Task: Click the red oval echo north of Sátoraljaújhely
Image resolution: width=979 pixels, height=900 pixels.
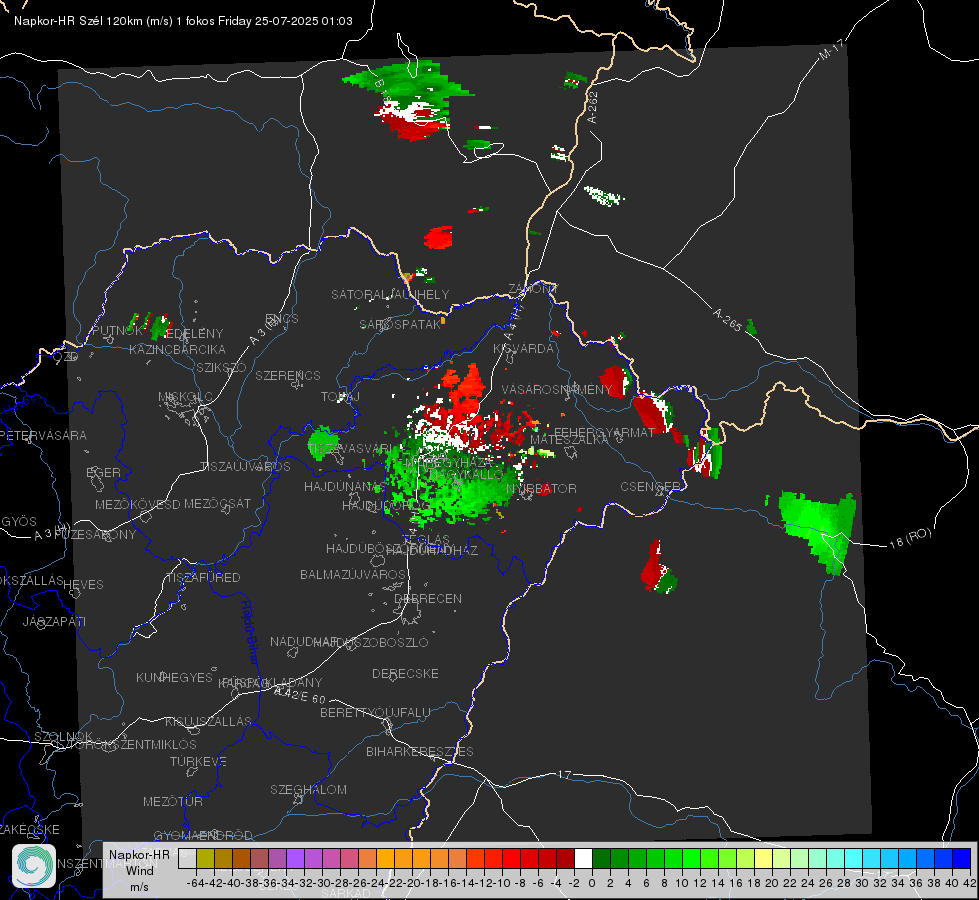Action: (438, 237)
